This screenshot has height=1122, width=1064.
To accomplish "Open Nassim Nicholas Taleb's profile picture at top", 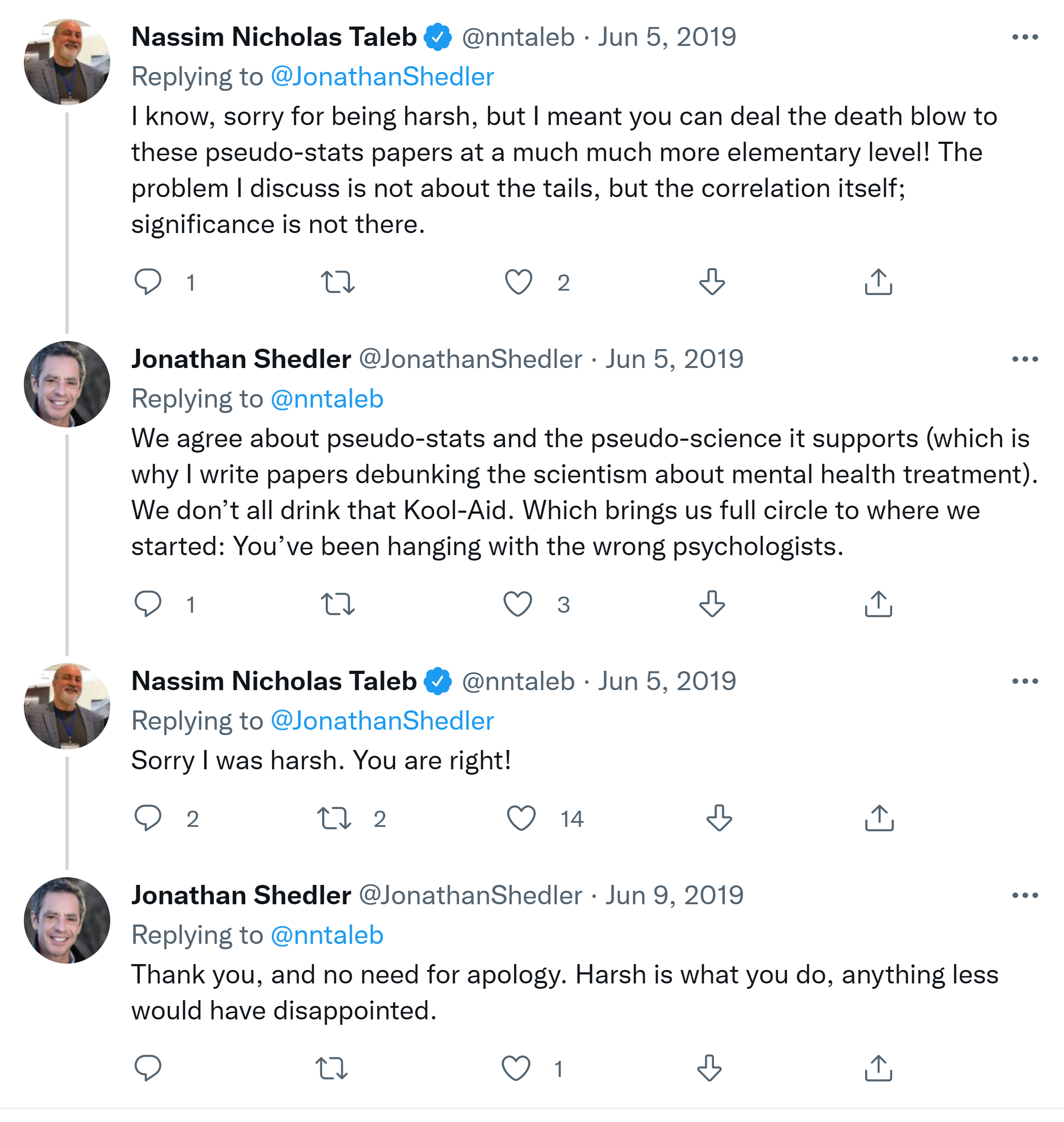I will pyautogui.click(x=67, y=62).
